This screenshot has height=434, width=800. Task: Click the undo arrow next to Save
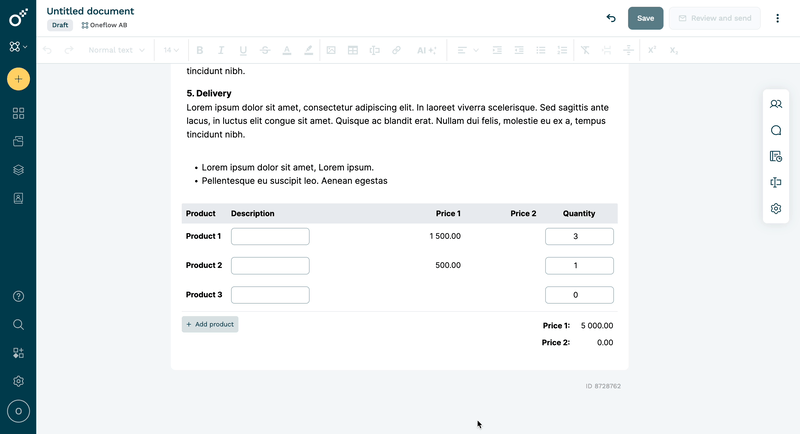(611, 18)
